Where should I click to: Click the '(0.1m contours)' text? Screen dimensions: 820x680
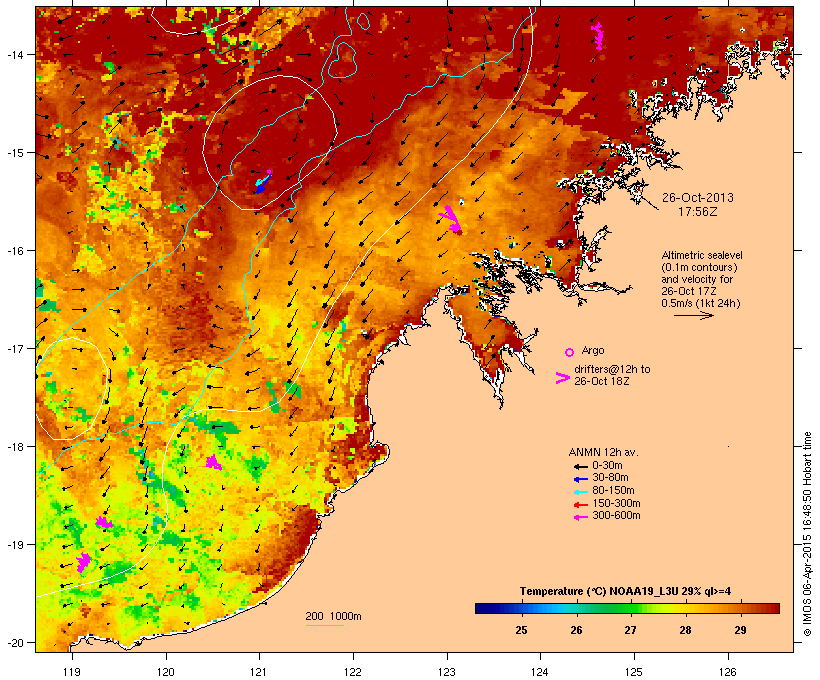point(699,268)
